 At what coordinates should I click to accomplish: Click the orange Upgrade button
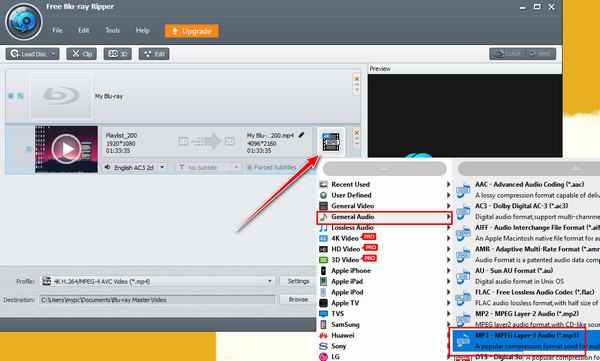point(192,31)
